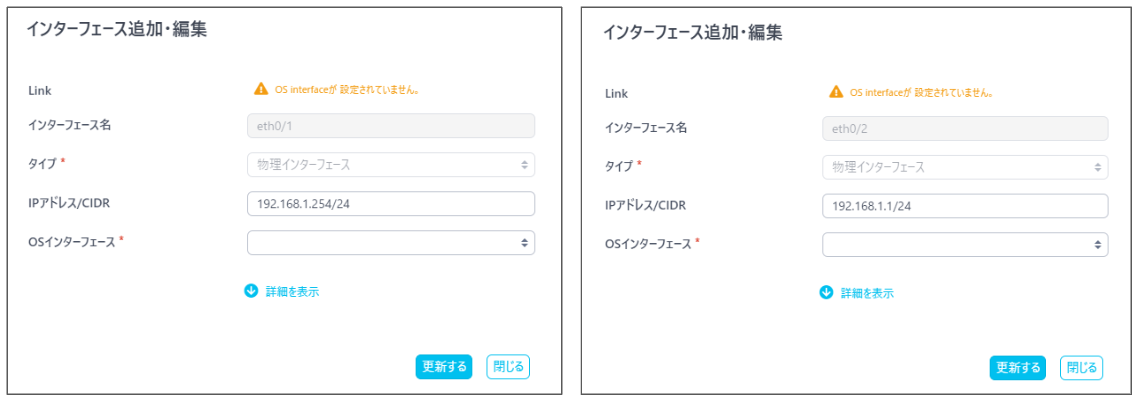
Task: Click the down-arrow details icon in eth0/1 dialog
Action: point(251,291)
